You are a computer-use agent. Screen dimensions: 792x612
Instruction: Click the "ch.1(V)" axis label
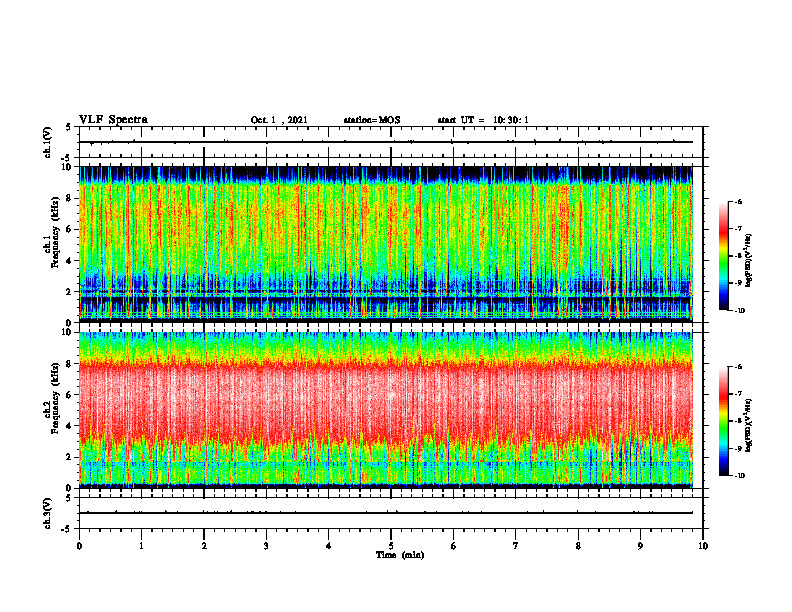(x=48, y=141)
